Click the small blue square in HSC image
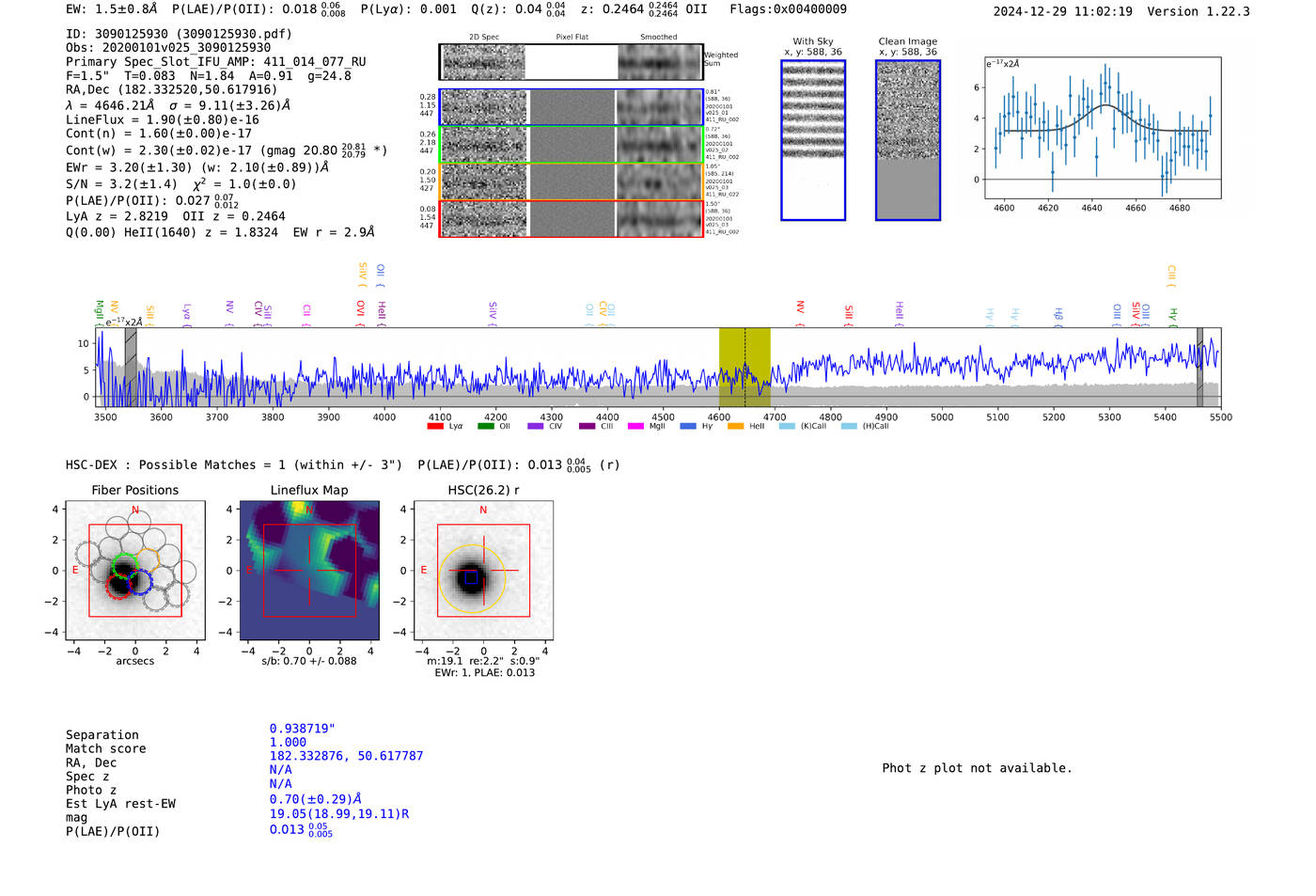This screenshot has height=896, width=1316. pyautogui.click(x=471, y=578)
